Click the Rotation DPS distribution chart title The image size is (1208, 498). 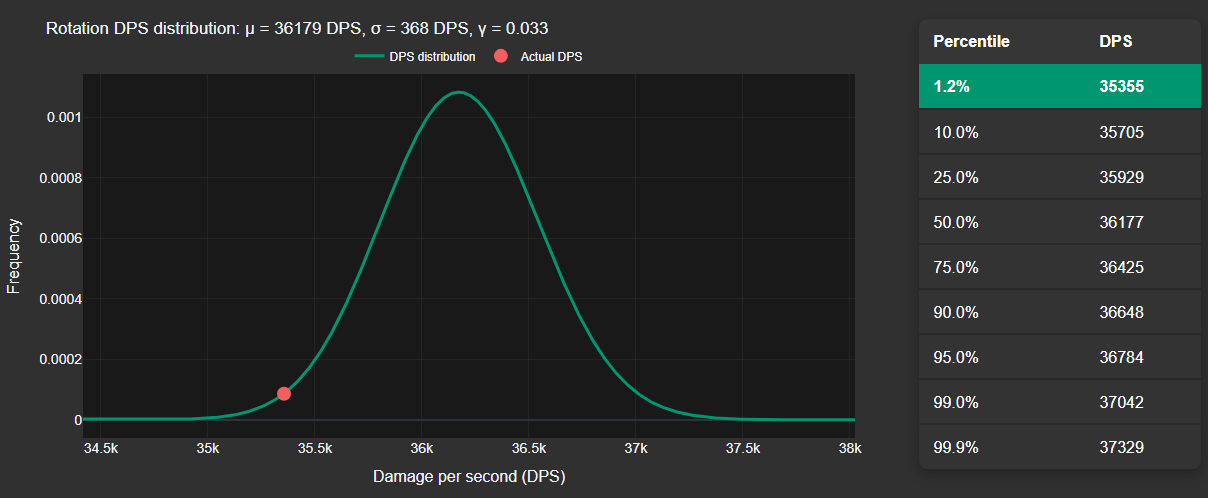click(297, 29)
